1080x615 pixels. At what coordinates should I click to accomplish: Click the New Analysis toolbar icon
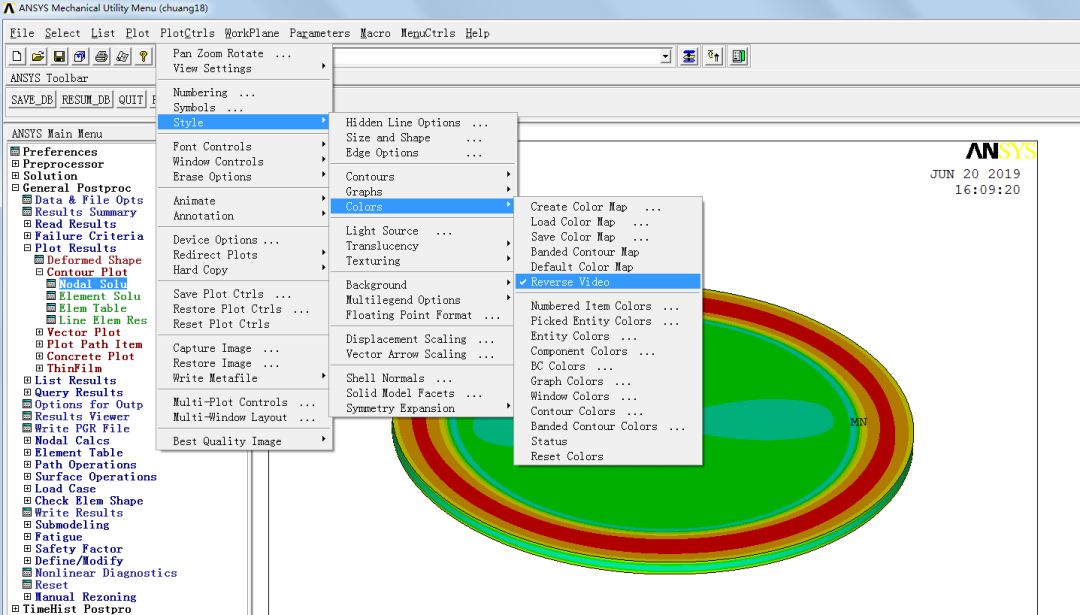click(x=17, y=56)
